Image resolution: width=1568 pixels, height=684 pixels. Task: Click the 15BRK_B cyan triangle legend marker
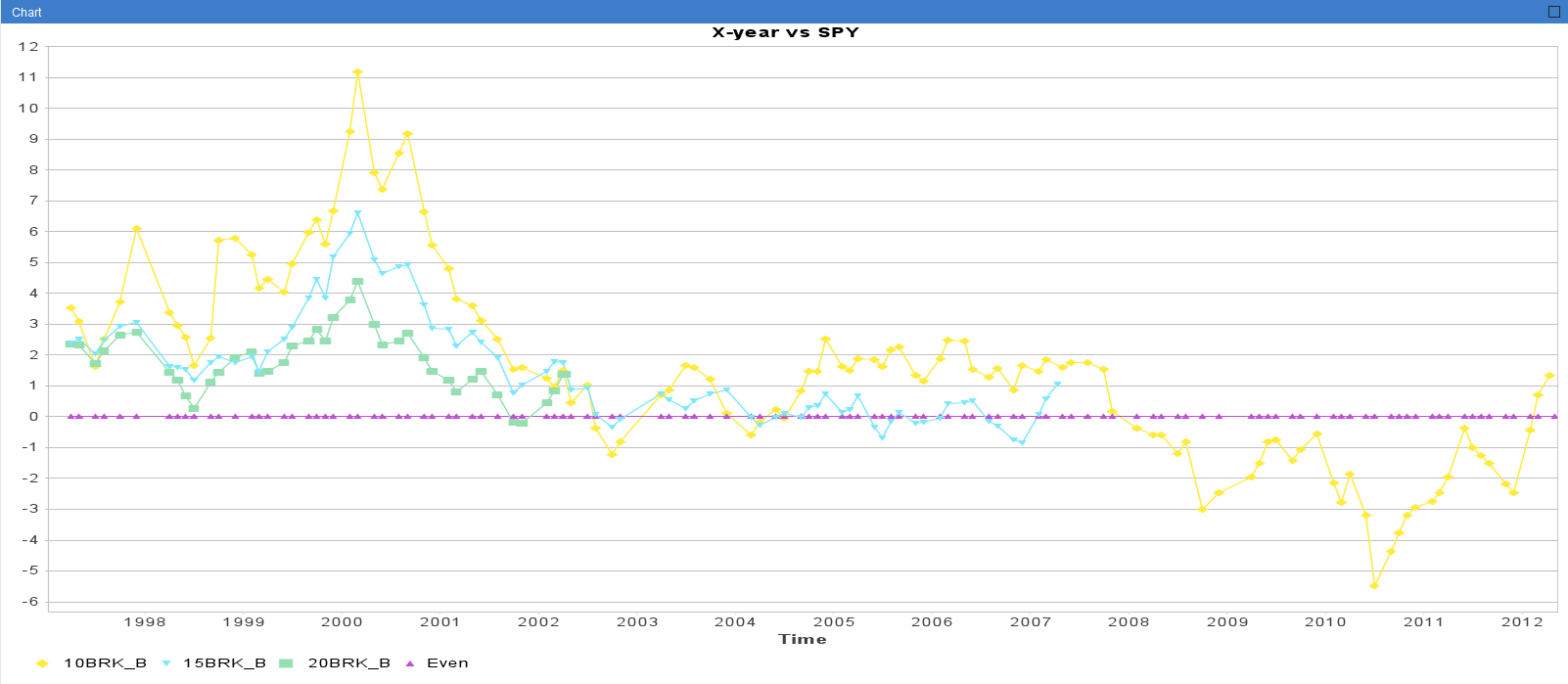click(x=164, y=663)
